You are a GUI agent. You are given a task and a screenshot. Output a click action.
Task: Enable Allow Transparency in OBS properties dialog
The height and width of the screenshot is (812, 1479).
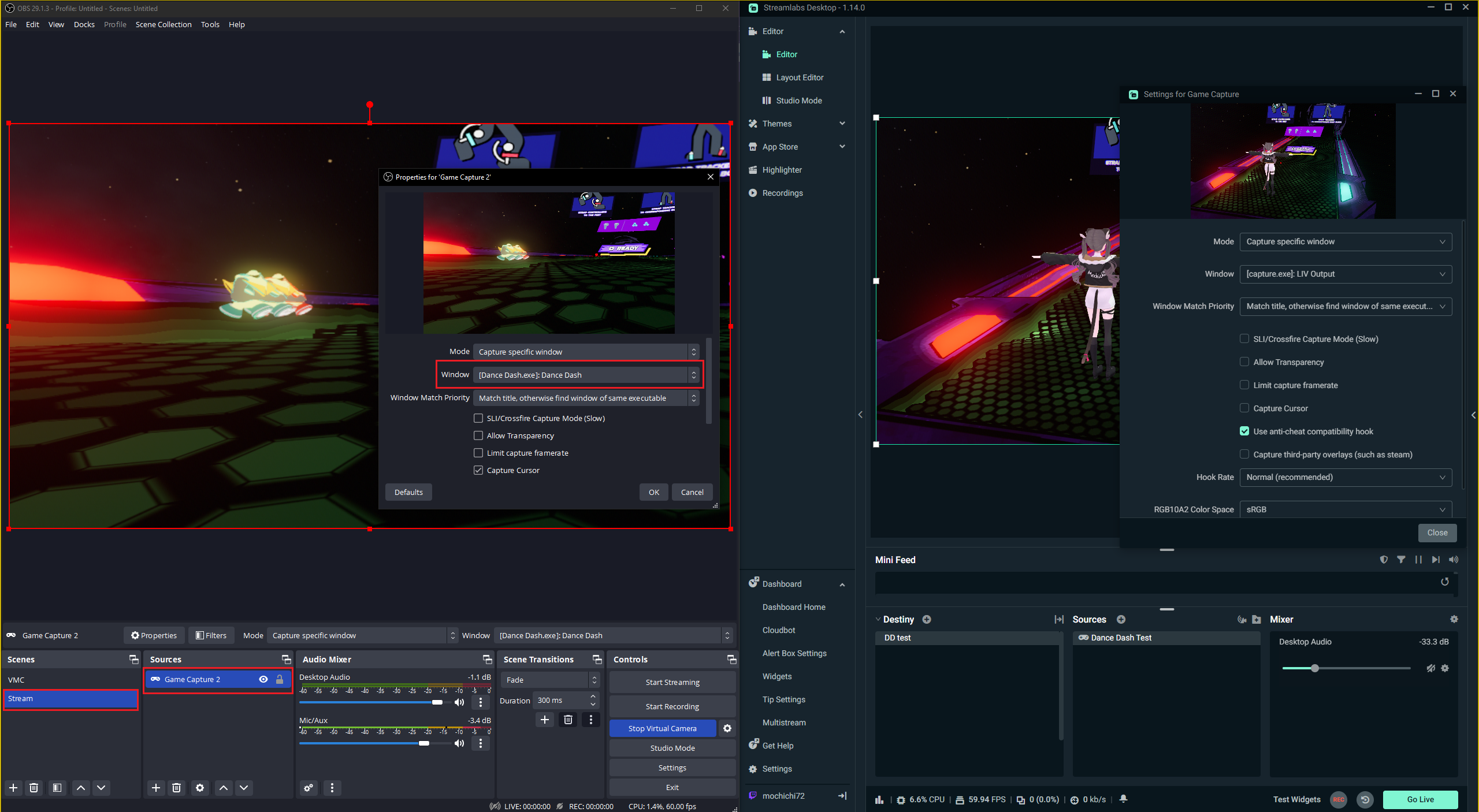478,435
